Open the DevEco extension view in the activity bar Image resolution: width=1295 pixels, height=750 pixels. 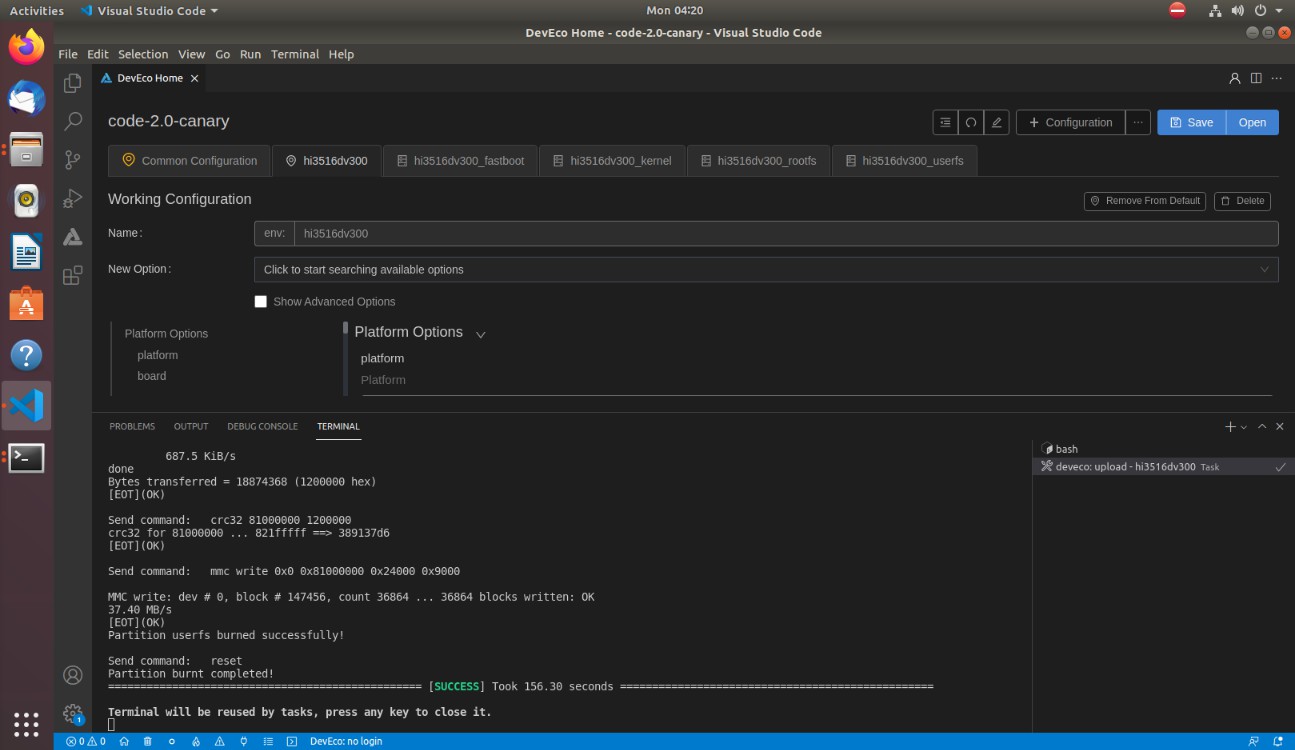(72, 237)
